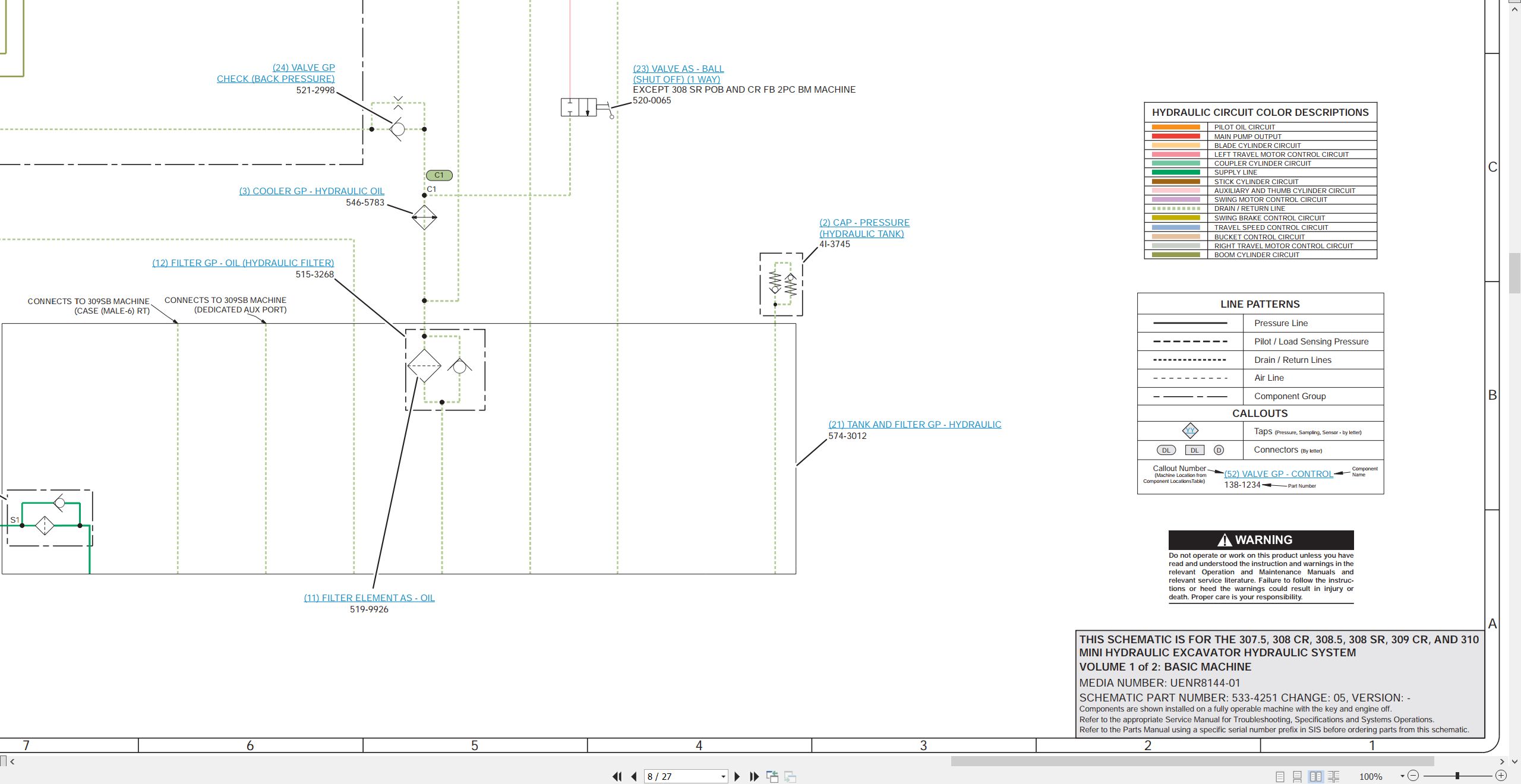Open the page number dropdown
This screenshot has width=1521, height=784.
(x=723, y=776)
